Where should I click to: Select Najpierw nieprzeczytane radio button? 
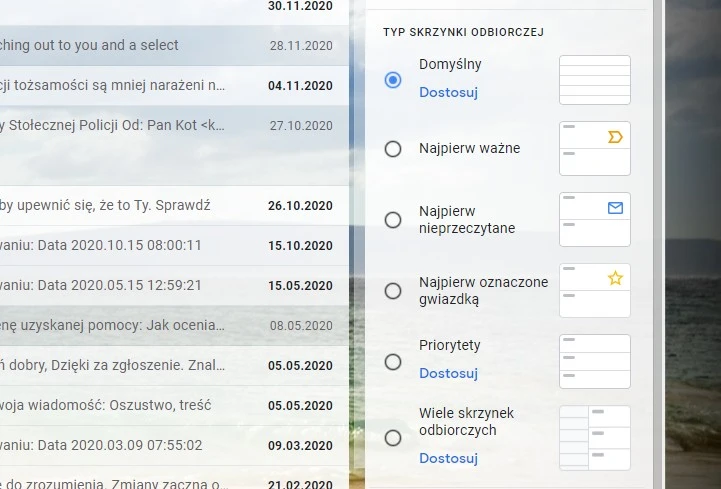pos(393,220)
